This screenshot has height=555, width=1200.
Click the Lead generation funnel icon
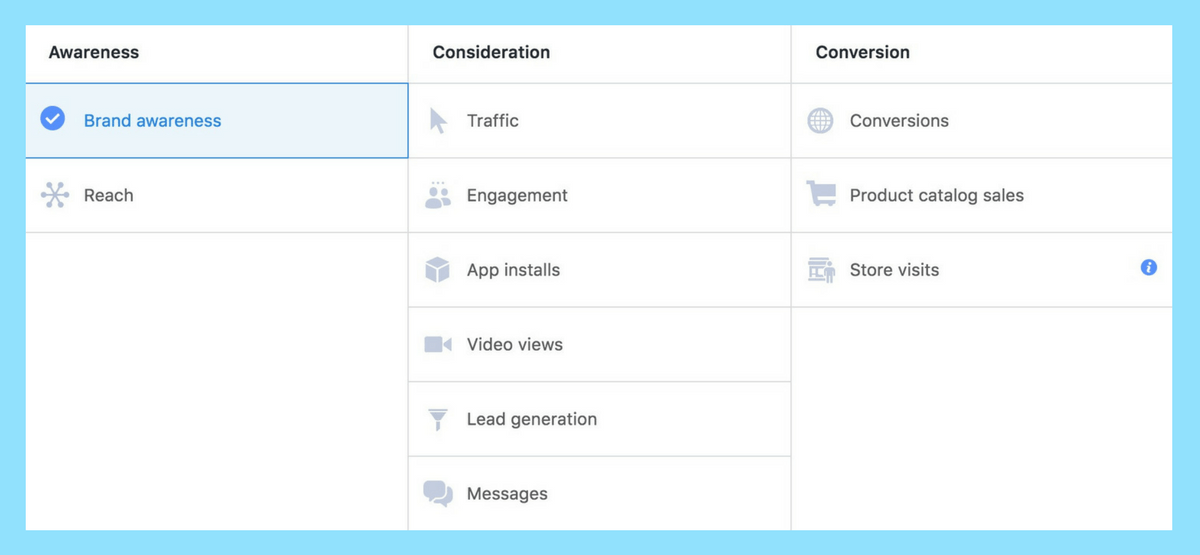point(437,419)
